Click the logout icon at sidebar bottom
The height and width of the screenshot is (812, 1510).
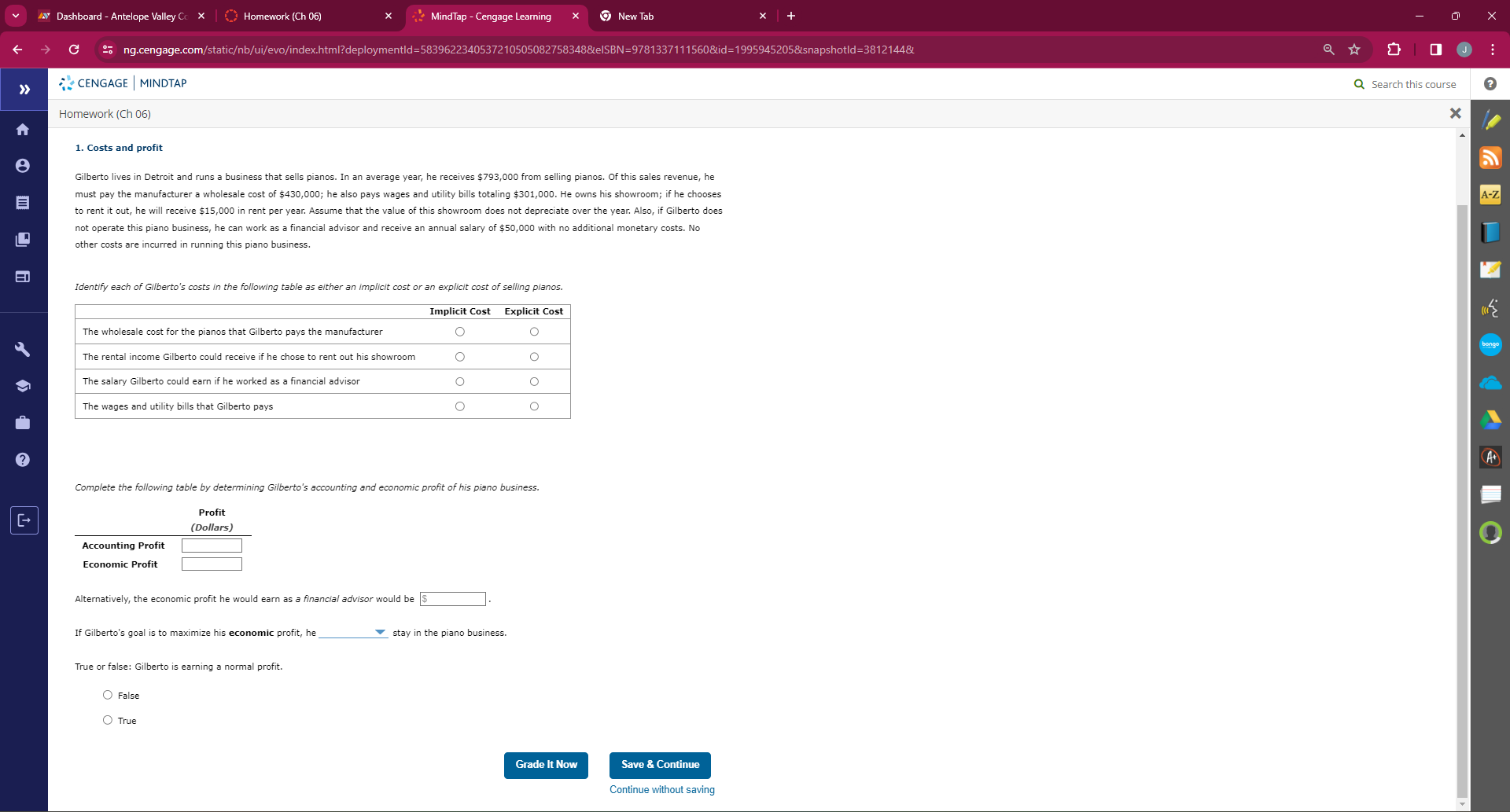click(24, 520)
